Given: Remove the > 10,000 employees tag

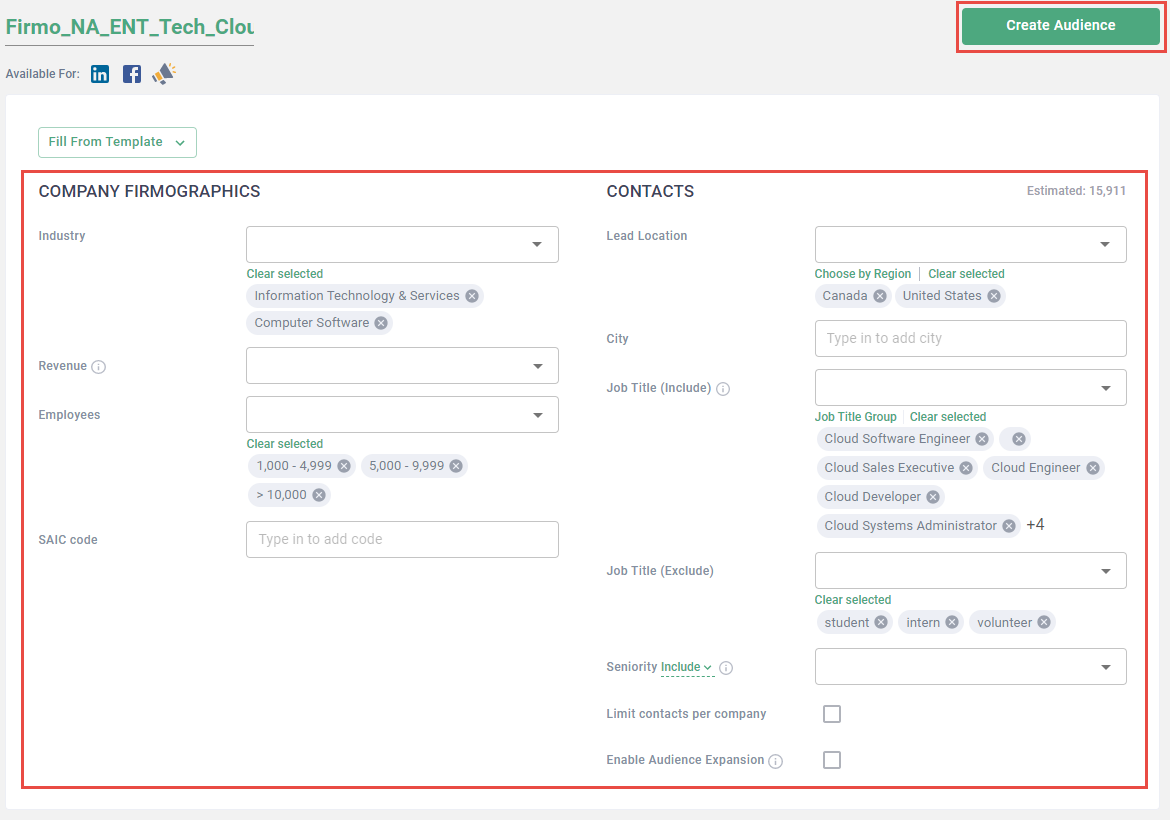Looking at the screenshot, I should 318,494.
